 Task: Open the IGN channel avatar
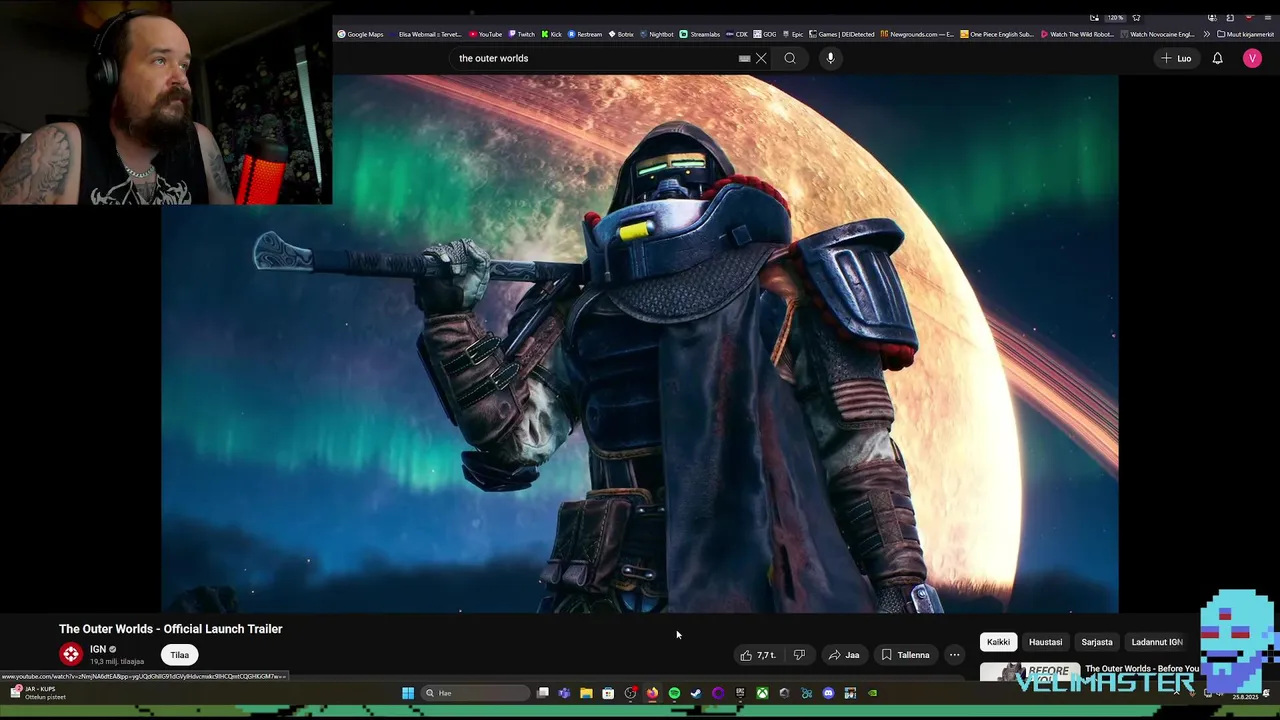pyautogui.click(x=71, y=654)
